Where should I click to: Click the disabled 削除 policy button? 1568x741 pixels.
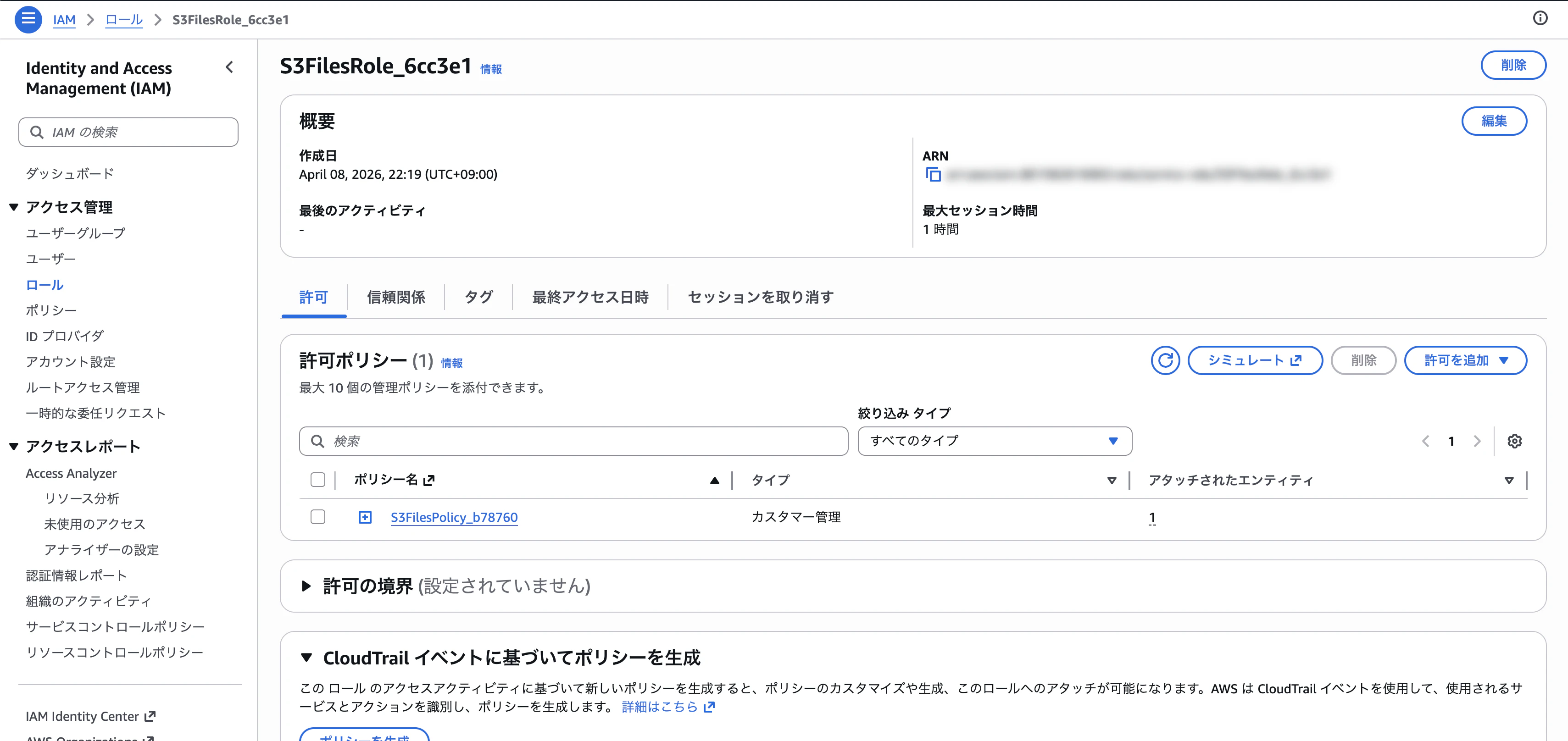pos(1363,361)
